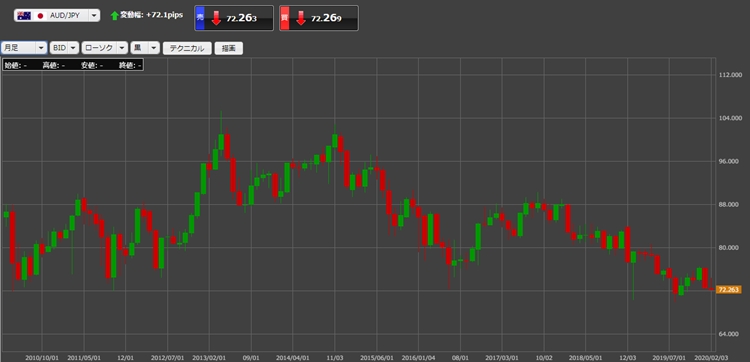750x362 pixels.
Task: Click the 2012/07/01 date axis label
Action: pyautogui.click(x=167, y=357)
